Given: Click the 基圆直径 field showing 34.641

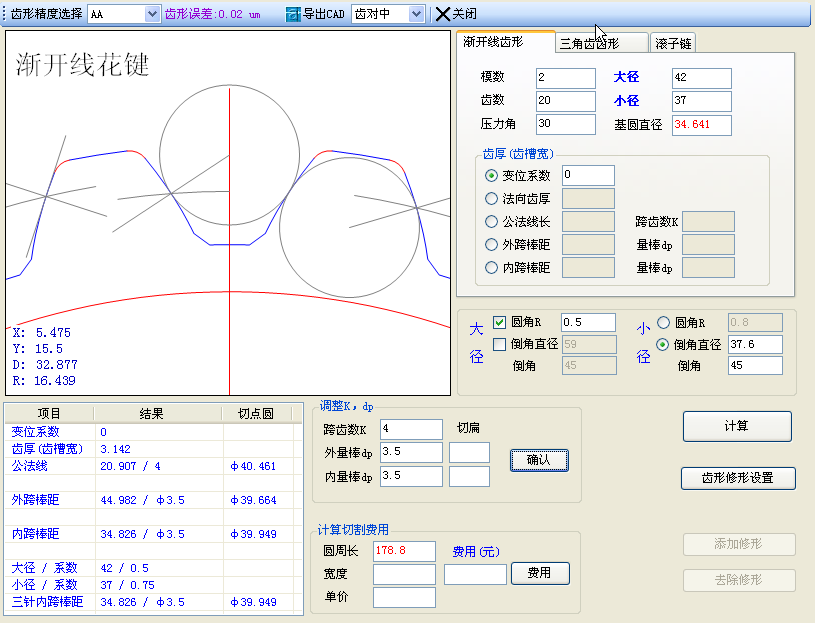Looking at the screenshot, I should (702, 125).
